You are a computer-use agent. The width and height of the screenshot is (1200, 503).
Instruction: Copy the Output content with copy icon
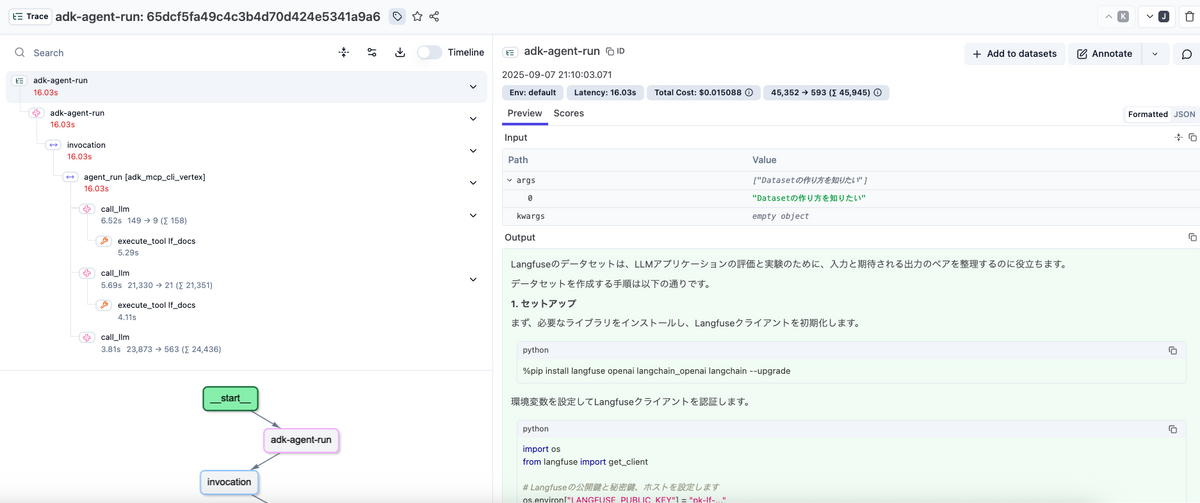[1192, 237]
